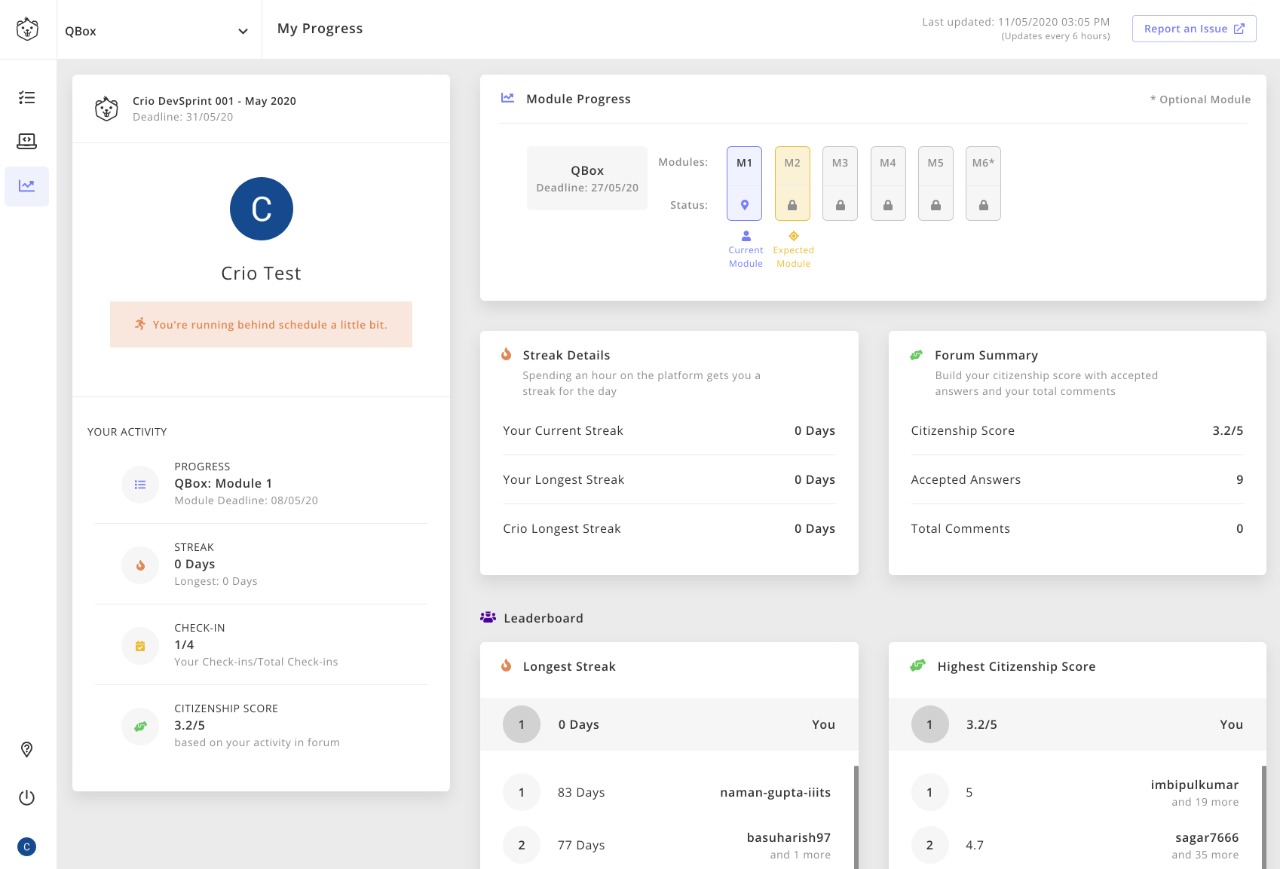The image size is (1280, 869).
Task: Select optional module M6* tile
Action: point(983,183)
